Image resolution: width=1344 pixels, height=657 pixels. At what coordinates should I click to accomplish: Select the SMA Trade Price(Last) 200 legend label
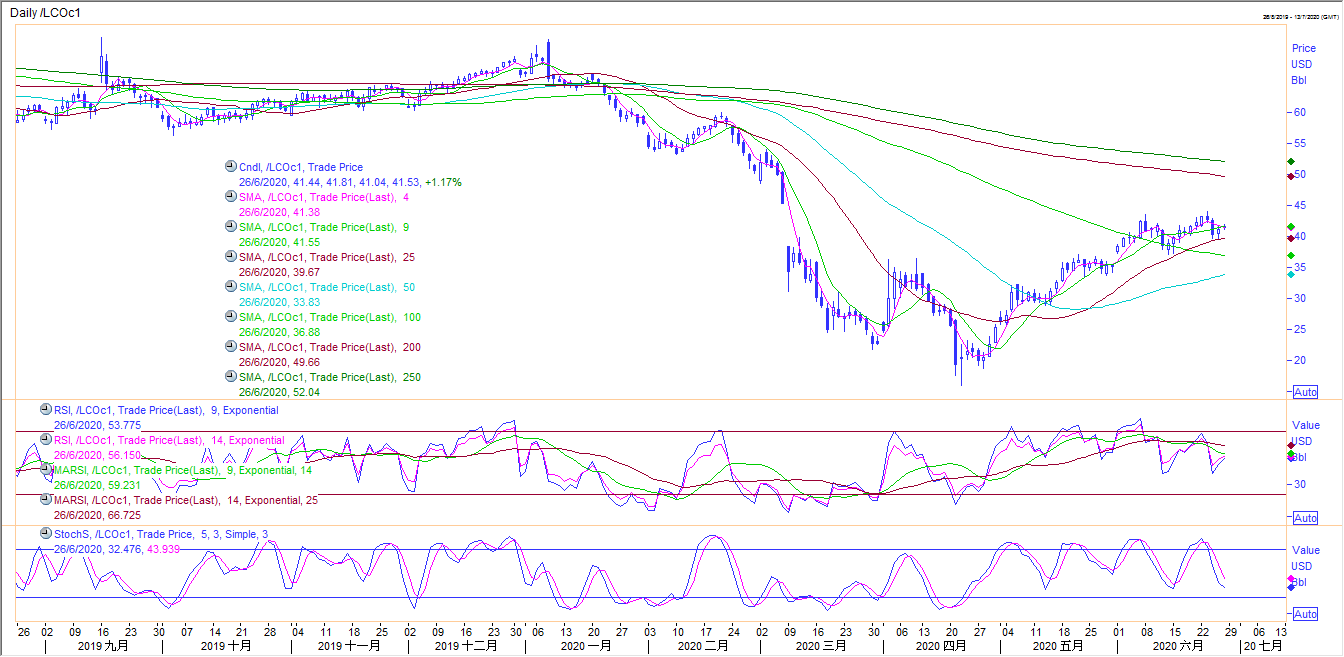pyautogui.click(x=330, y=347)
